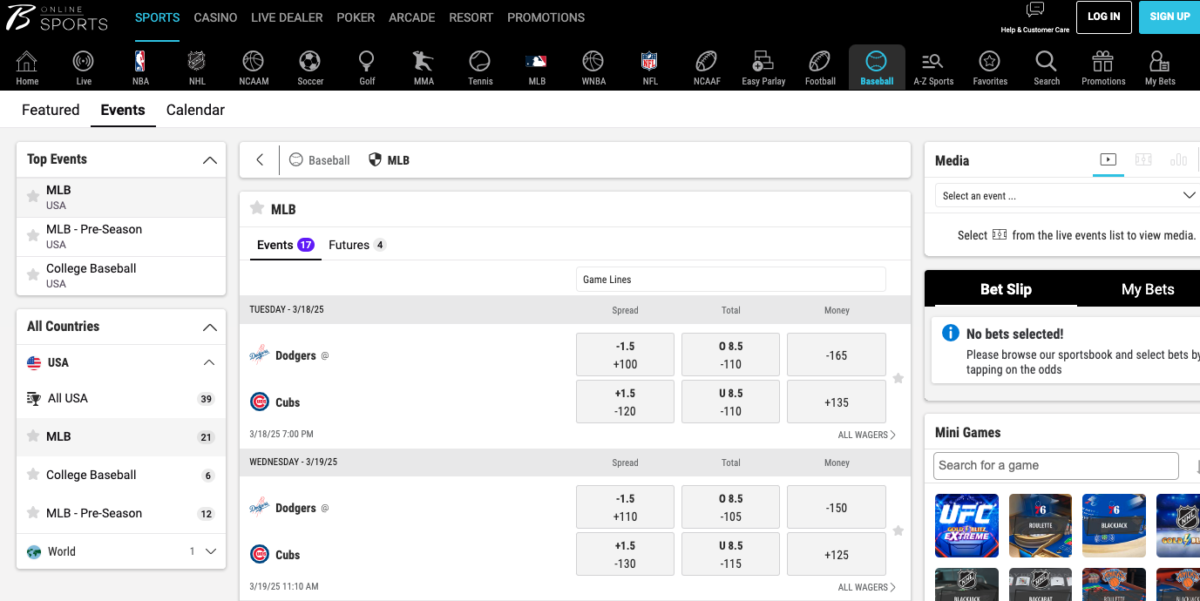Switch to the Featured tab
Screen dimensions: 1200x601
click(51, 110)
